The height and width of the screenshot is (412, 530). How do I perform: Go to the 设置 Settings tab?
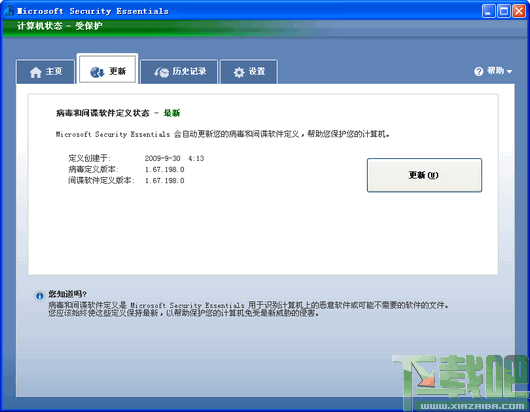249,72
